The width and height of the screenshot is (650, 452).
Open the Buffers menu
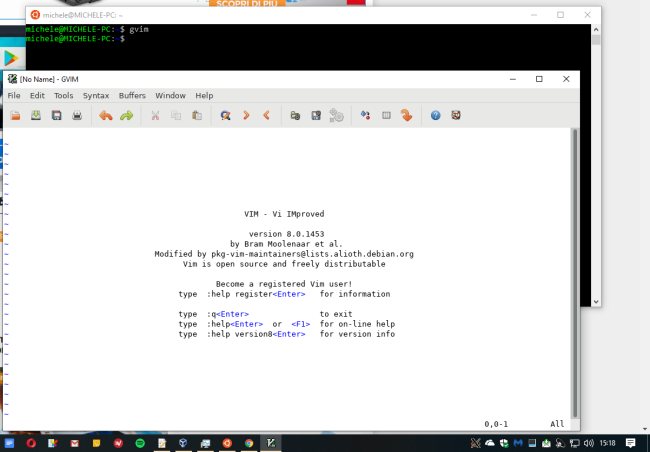[x=132, y=95]
